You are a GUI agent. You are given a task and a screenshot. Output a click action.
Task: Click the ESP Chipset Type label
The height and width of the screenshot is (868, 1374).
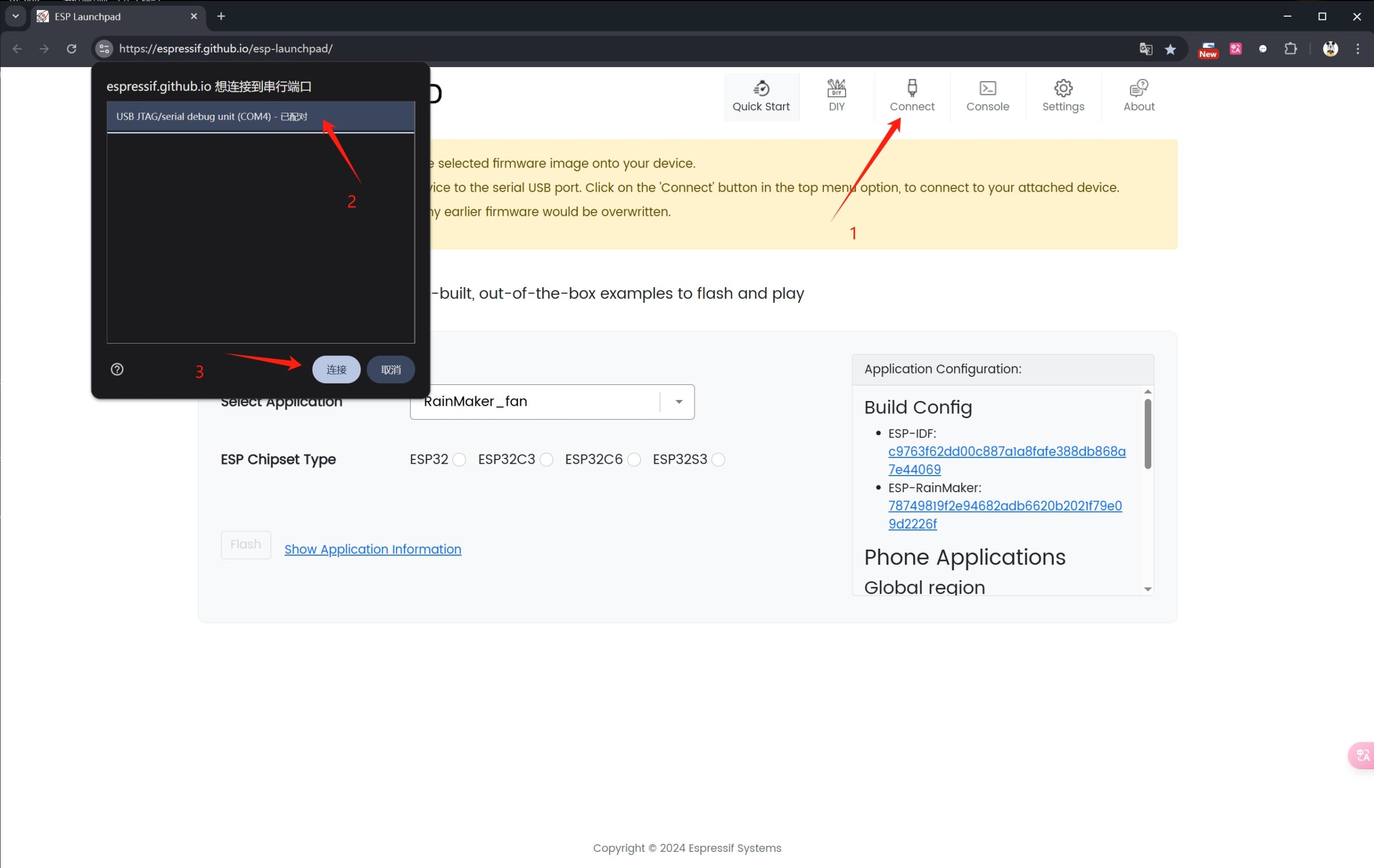pyautogui.click(x=279, y=459)
